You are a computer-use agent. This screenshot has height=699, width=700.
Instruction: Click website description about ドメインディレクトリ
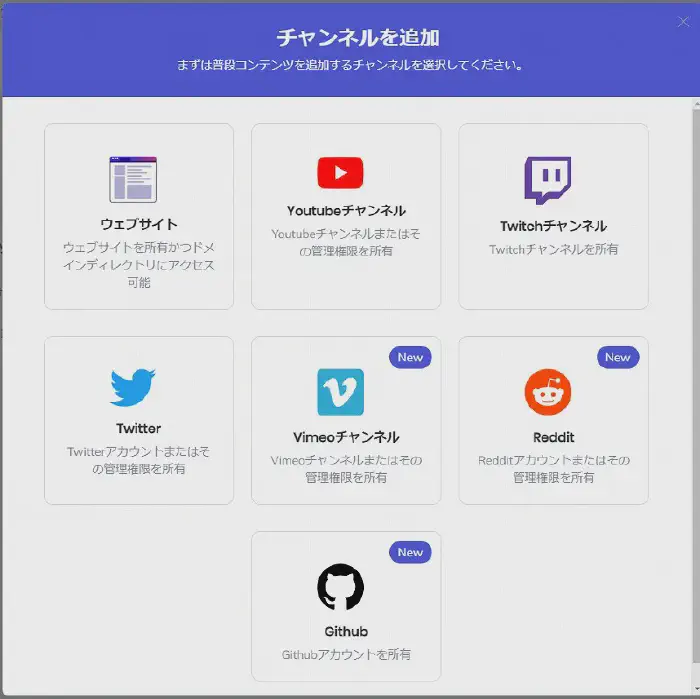coord(139,265)
